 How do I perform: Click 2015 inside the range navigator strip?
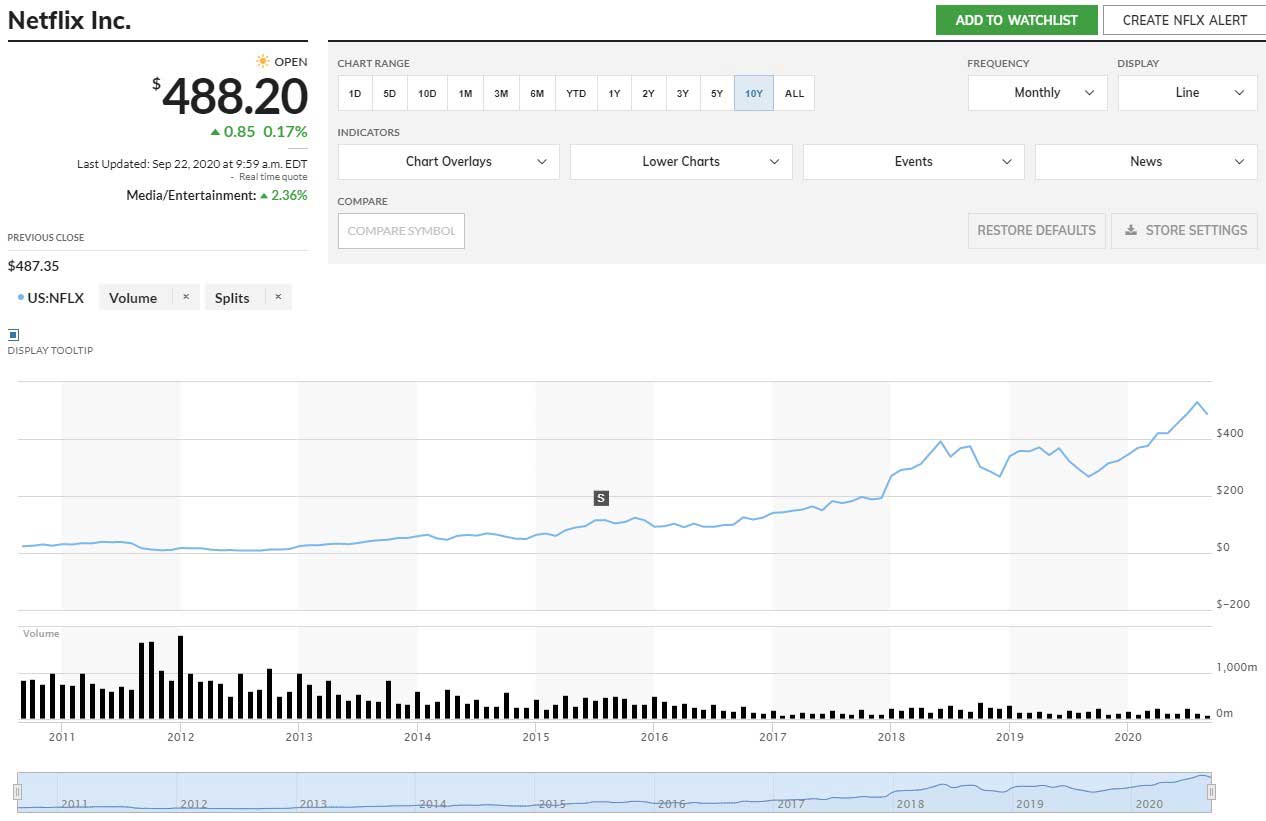[x=552, y=804]
